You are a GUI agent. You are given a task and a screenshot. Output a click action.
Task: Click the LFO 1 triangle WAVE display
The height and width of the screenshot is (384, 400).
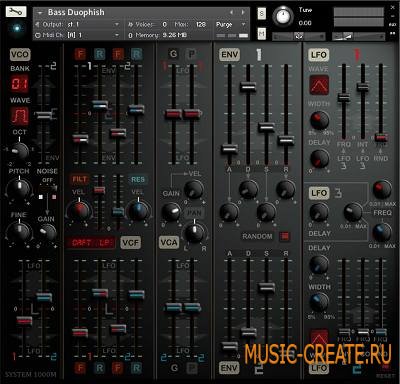click(x=319, y=85)
